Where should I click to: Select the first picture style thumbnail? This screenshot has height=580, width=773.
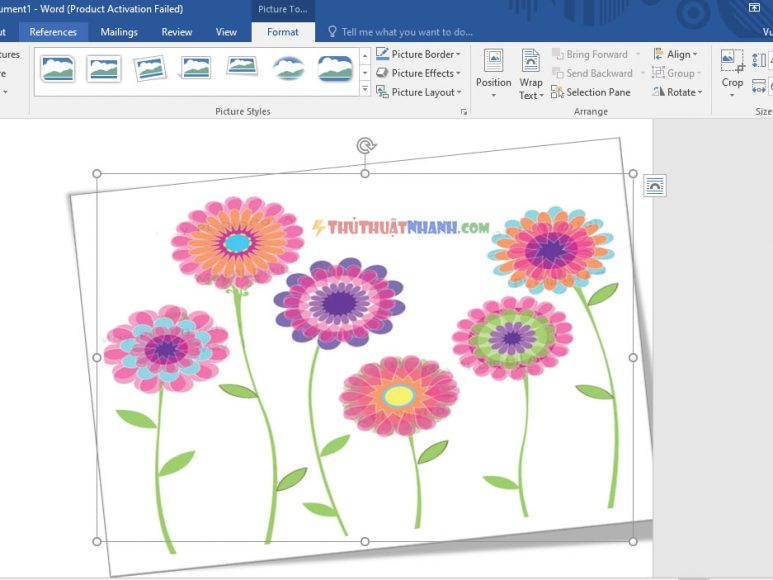57,68
